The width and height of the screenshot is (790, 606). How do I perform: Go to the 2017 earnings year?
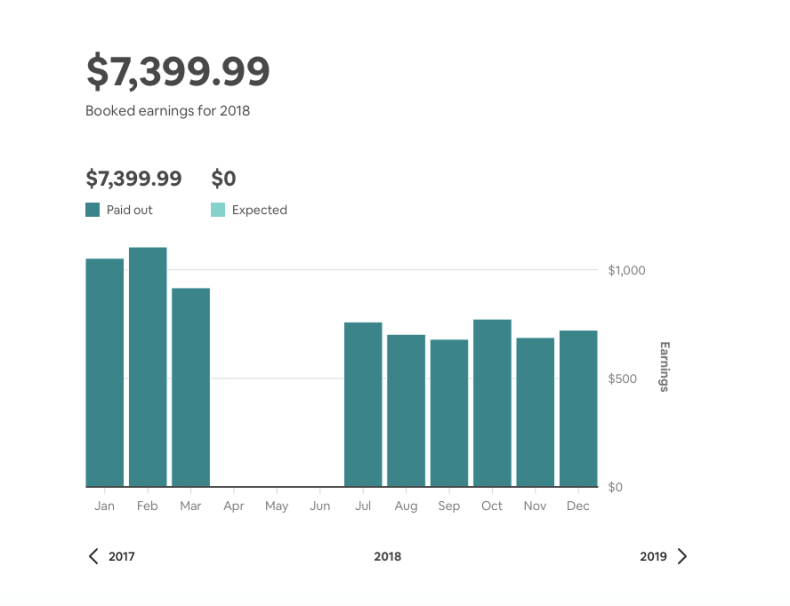pos(121,556)
